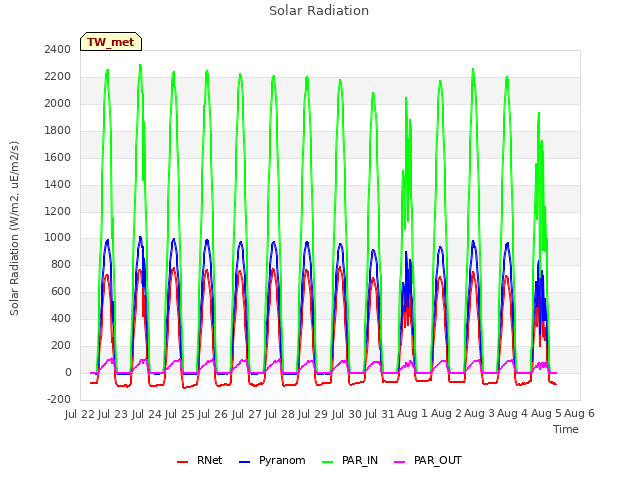The width and height of the screenshot is (640, 480).
Task: Click the Aug 3 x-axis date label
Action: pos(480,414)
